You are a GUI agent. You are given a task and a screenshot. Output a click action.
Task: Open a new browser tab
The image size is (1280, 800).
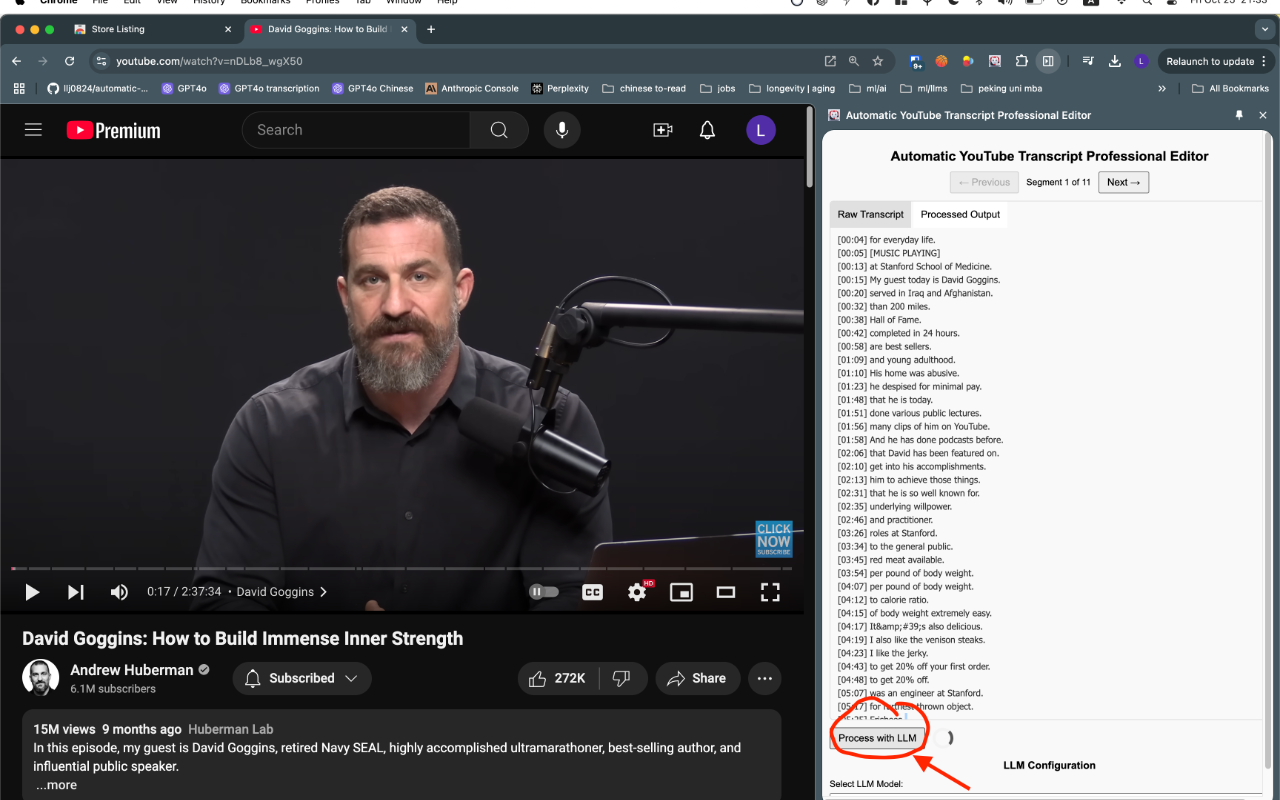pos(431,29)
